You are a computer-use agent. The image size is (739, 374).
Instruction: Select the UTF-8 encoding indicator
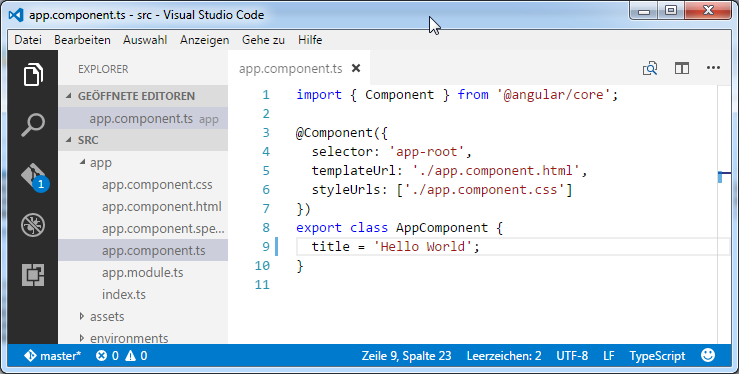(572, 356)
